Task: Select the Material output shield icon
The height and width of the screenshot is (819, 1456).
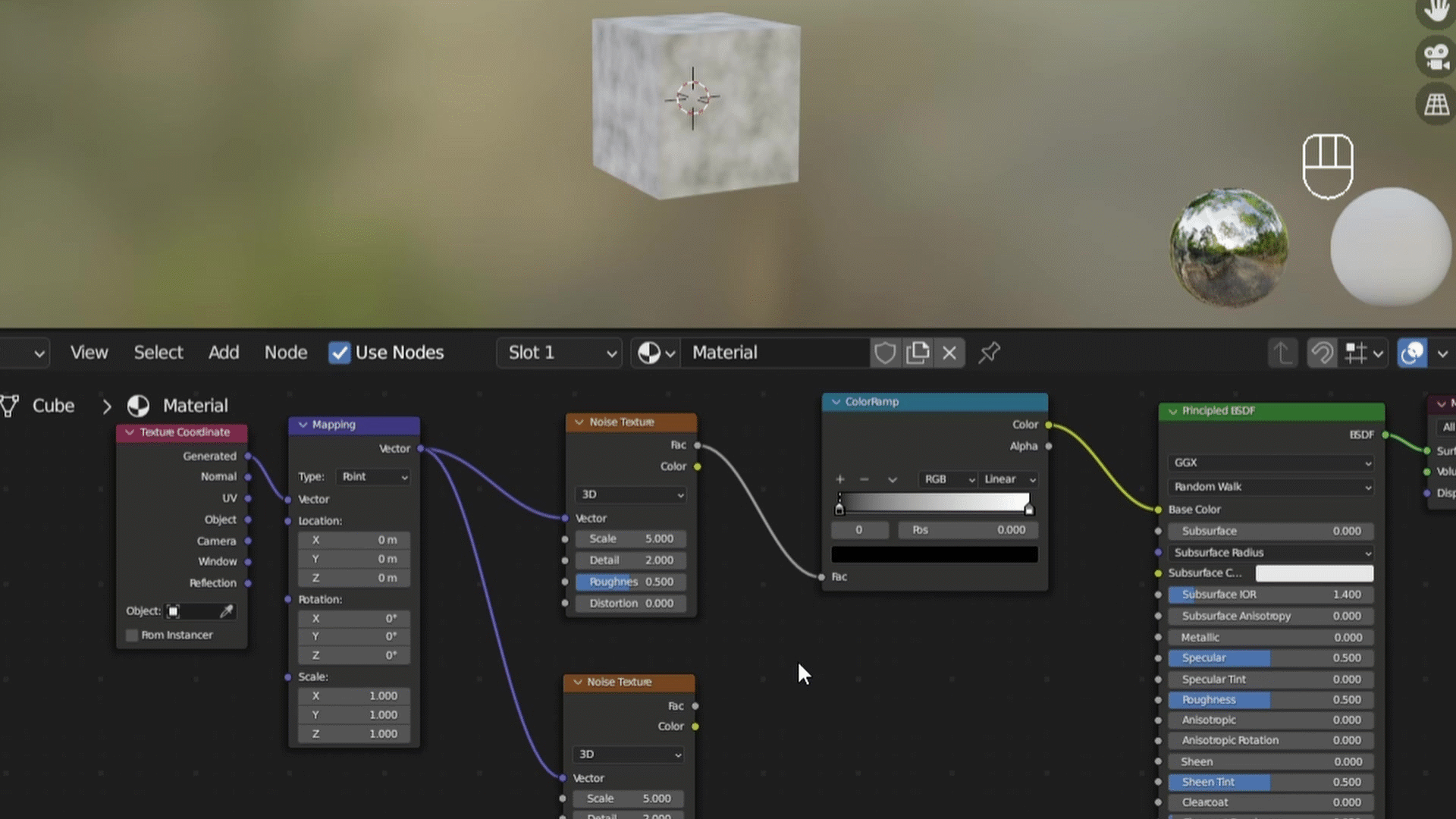Action: point(883,352)
